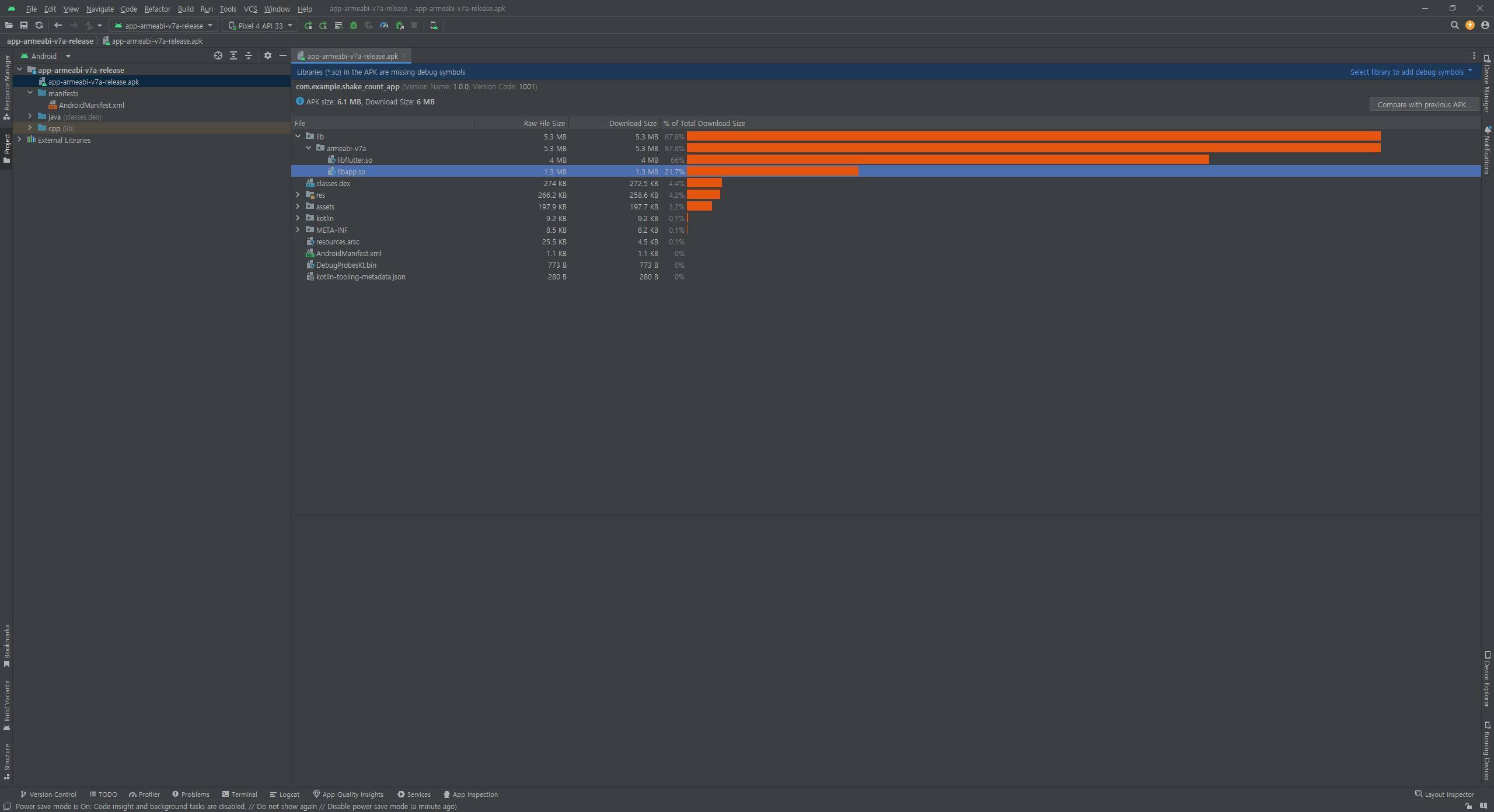Image resolution: width=1494 pixels, height=812 pixels.
Task: Expand the res folder in APK tree
Action: pos(298,195)
